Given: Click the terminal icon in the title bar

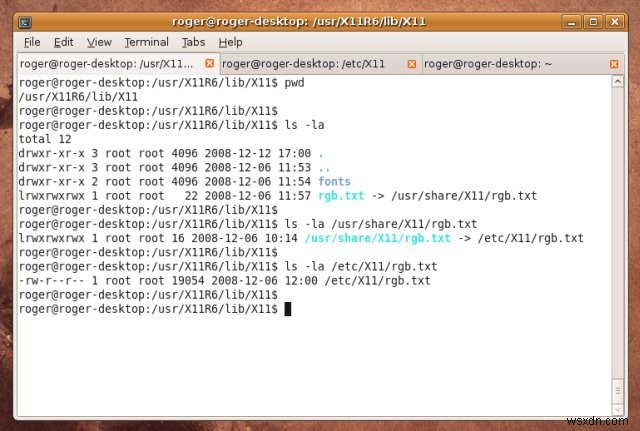Looking at the screenshot, I should [x=25, y=22].
